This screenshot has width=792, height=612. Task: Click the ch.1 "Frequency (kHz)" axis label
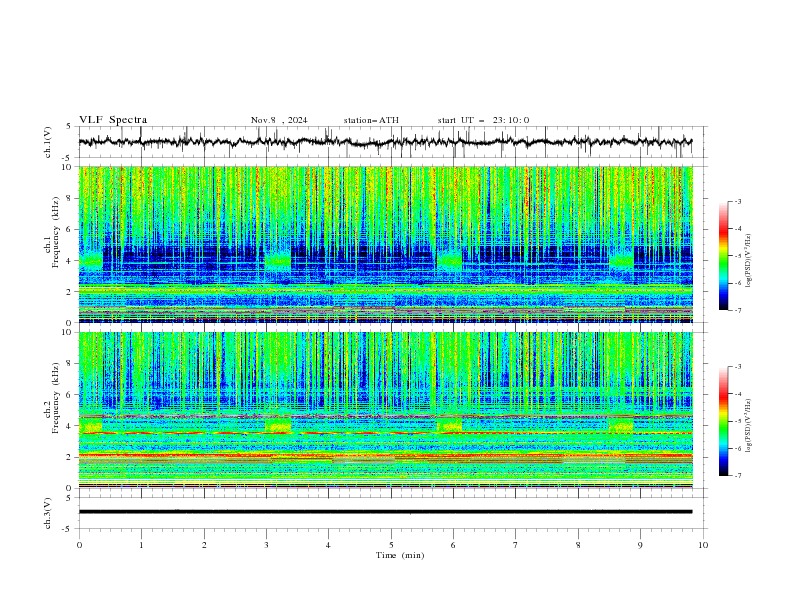[x=56, y=233]
